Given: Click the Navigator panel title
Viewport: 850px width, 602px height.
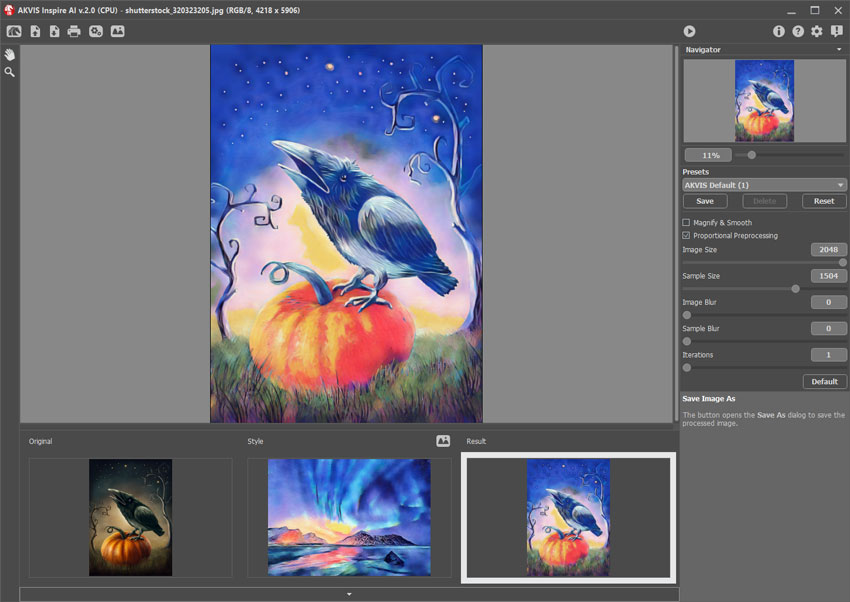Looking at the screenshot, I should point(703,49).
